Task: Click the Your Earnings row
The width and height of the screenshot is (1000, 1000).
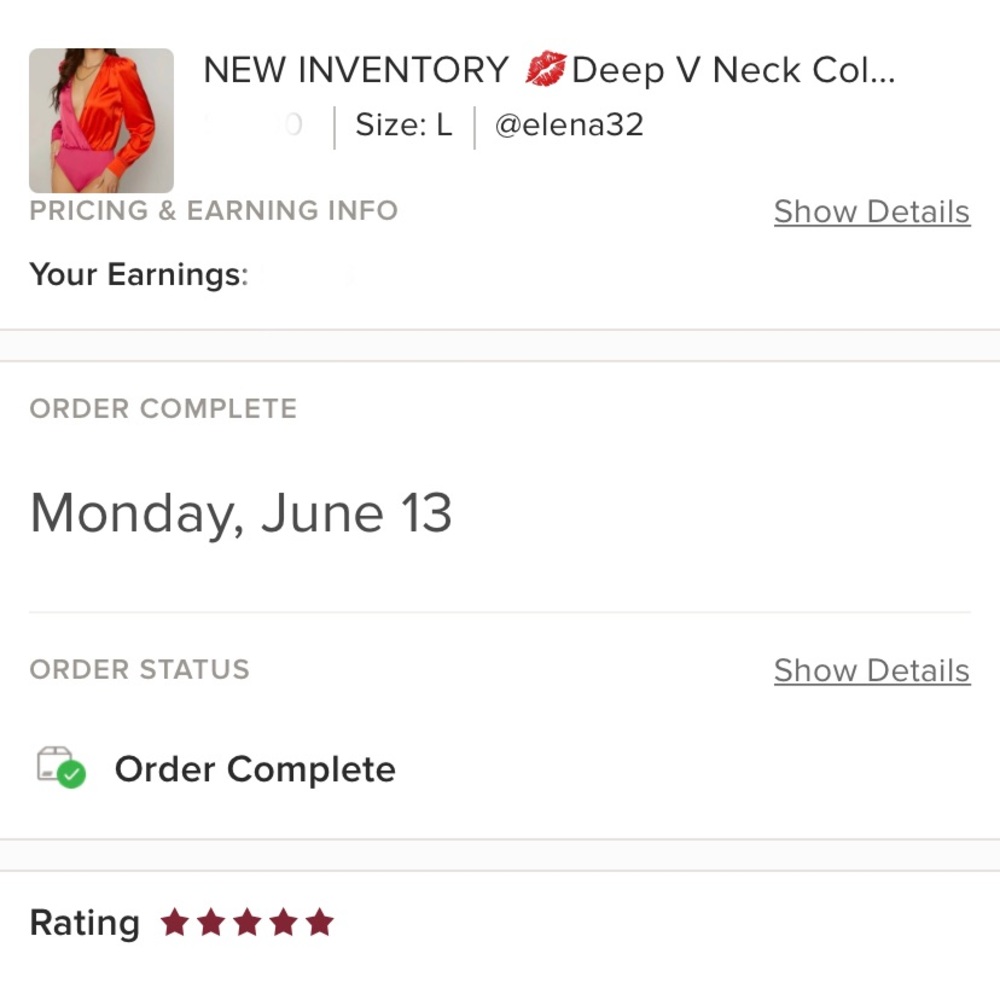Action: tap(500, 275)
